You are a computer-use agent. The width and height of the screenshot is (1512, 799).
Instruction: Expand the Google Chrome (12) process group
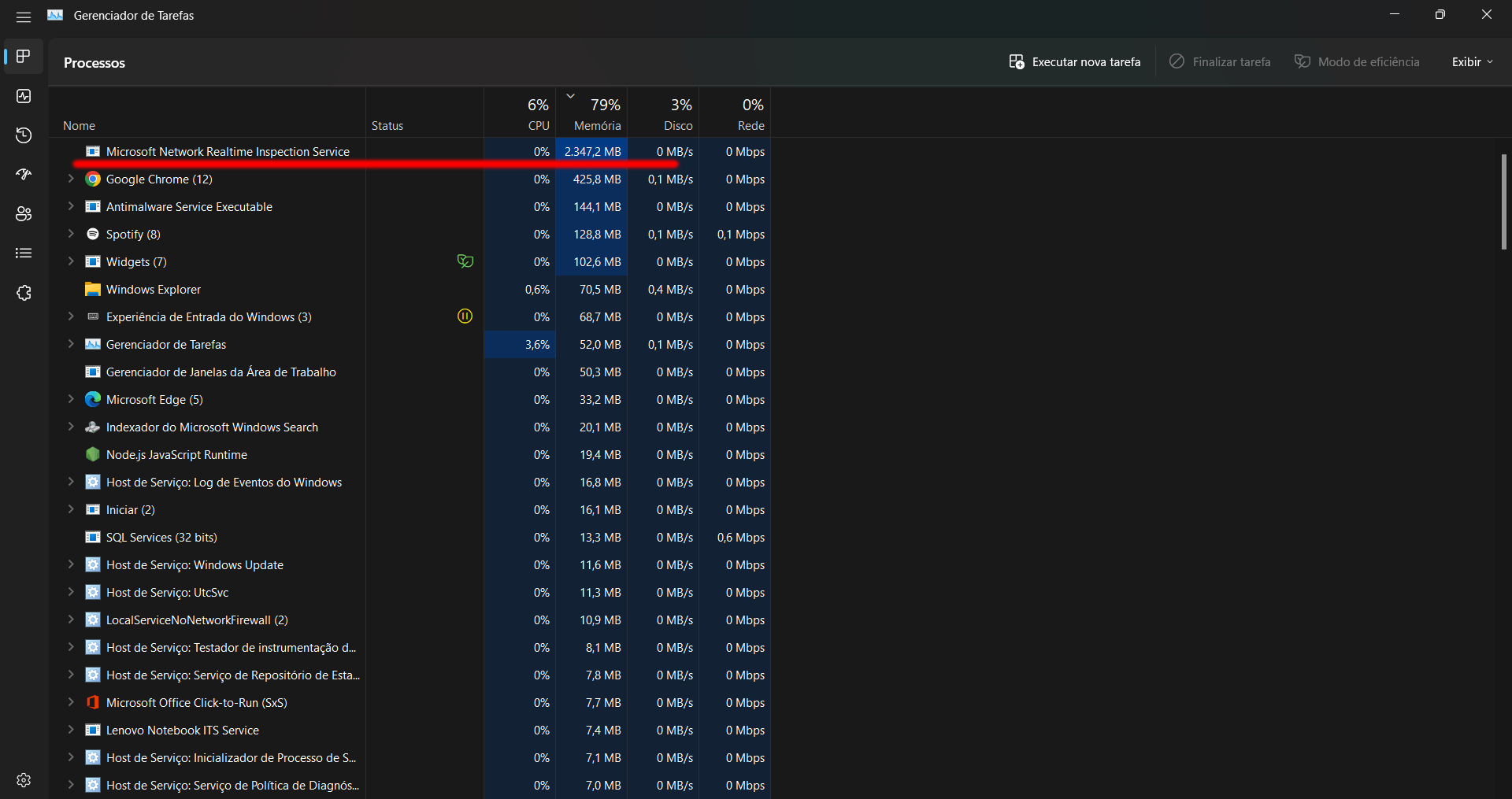[x=71, y=179]
